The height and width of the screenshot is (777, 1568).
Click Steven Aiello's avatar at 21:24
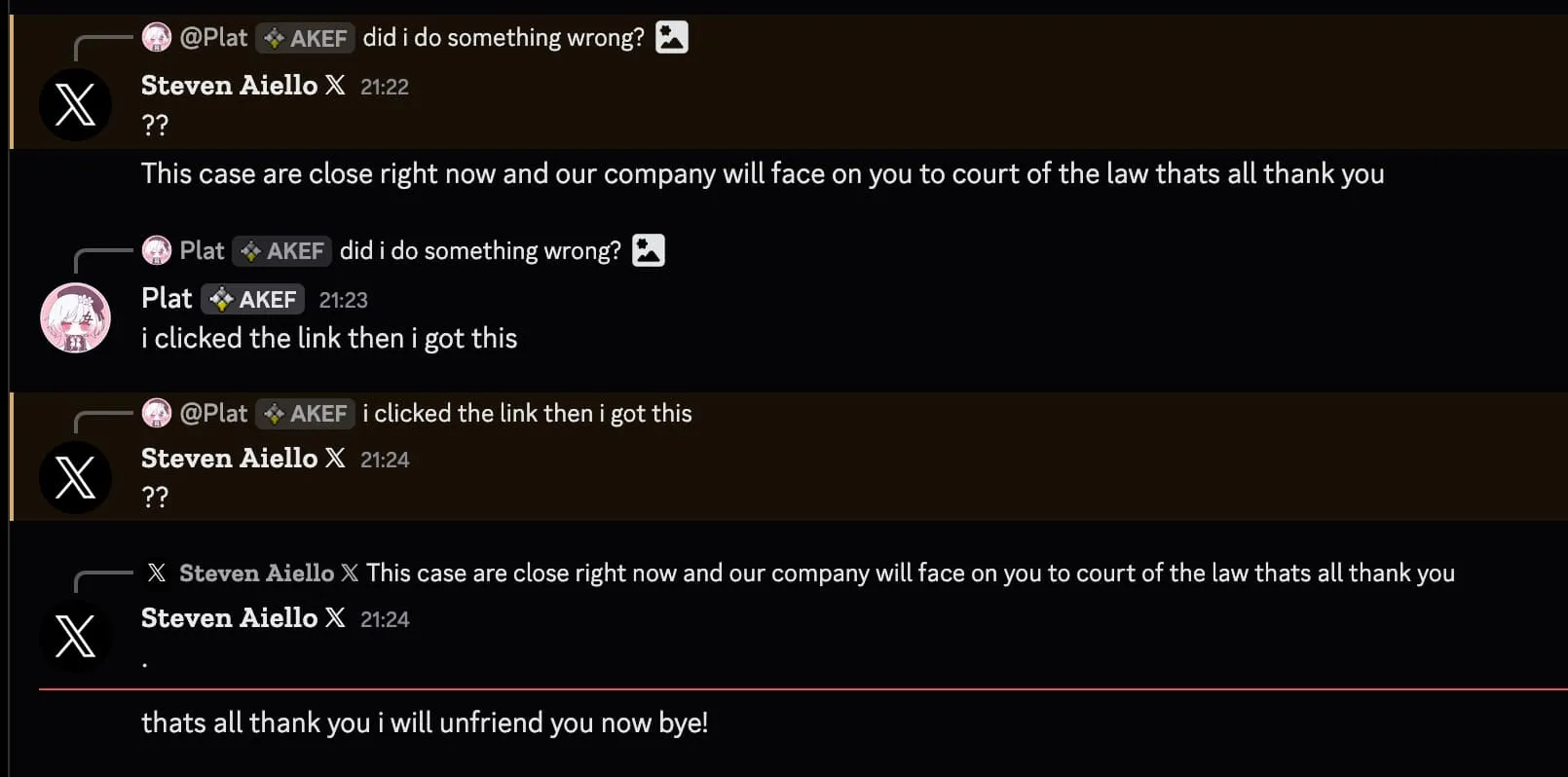[75, 477]
